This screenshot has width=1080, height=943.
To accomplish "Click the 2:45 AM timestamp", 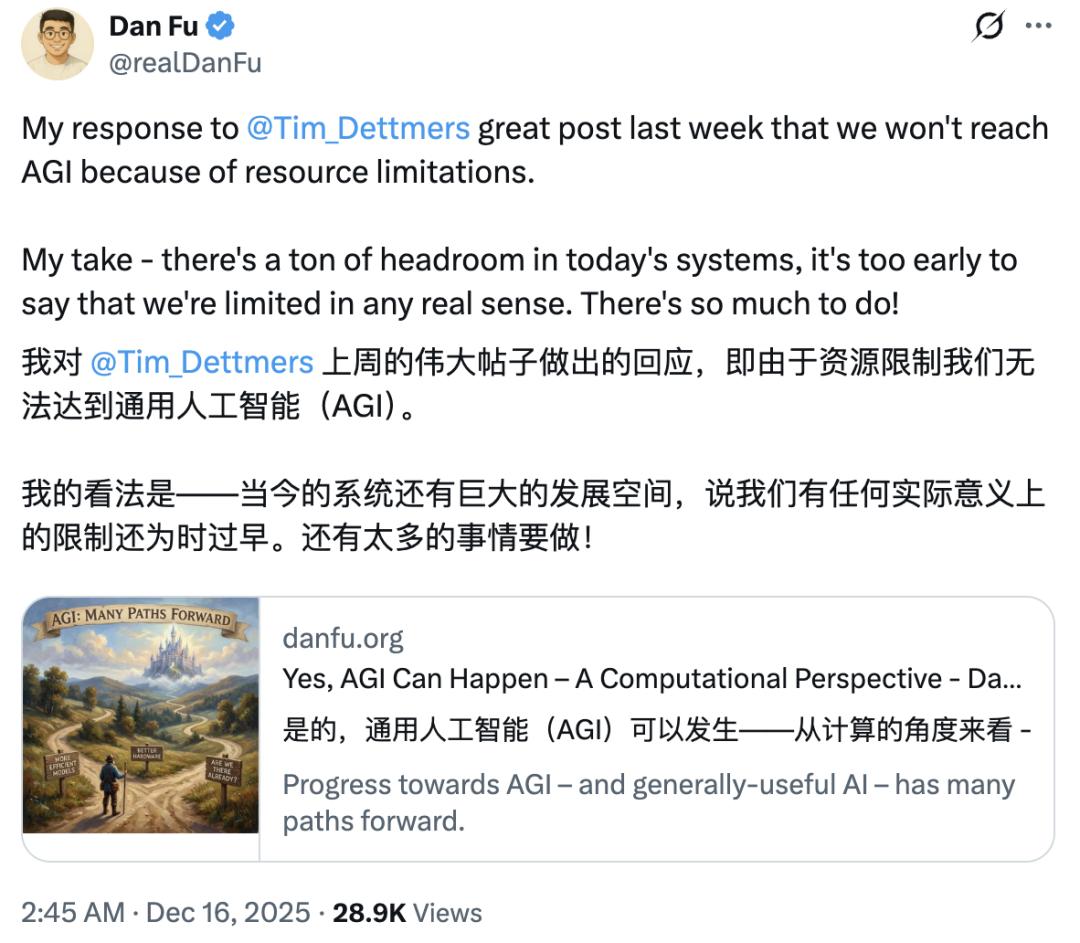I will point(73,912).
